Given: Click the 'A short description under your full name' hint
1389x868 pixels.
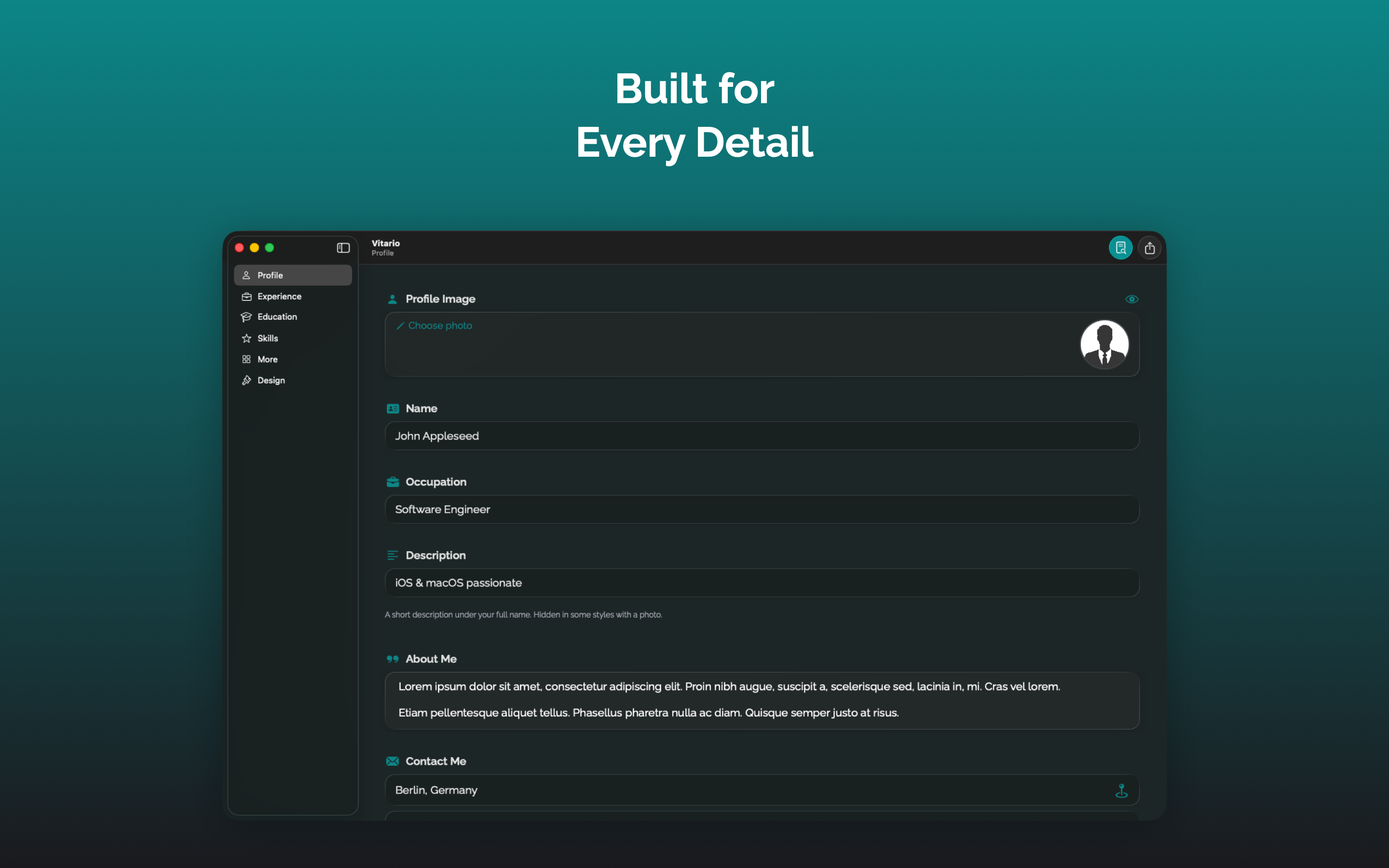Looking at the screenshot, I should (x=523, y=614).
